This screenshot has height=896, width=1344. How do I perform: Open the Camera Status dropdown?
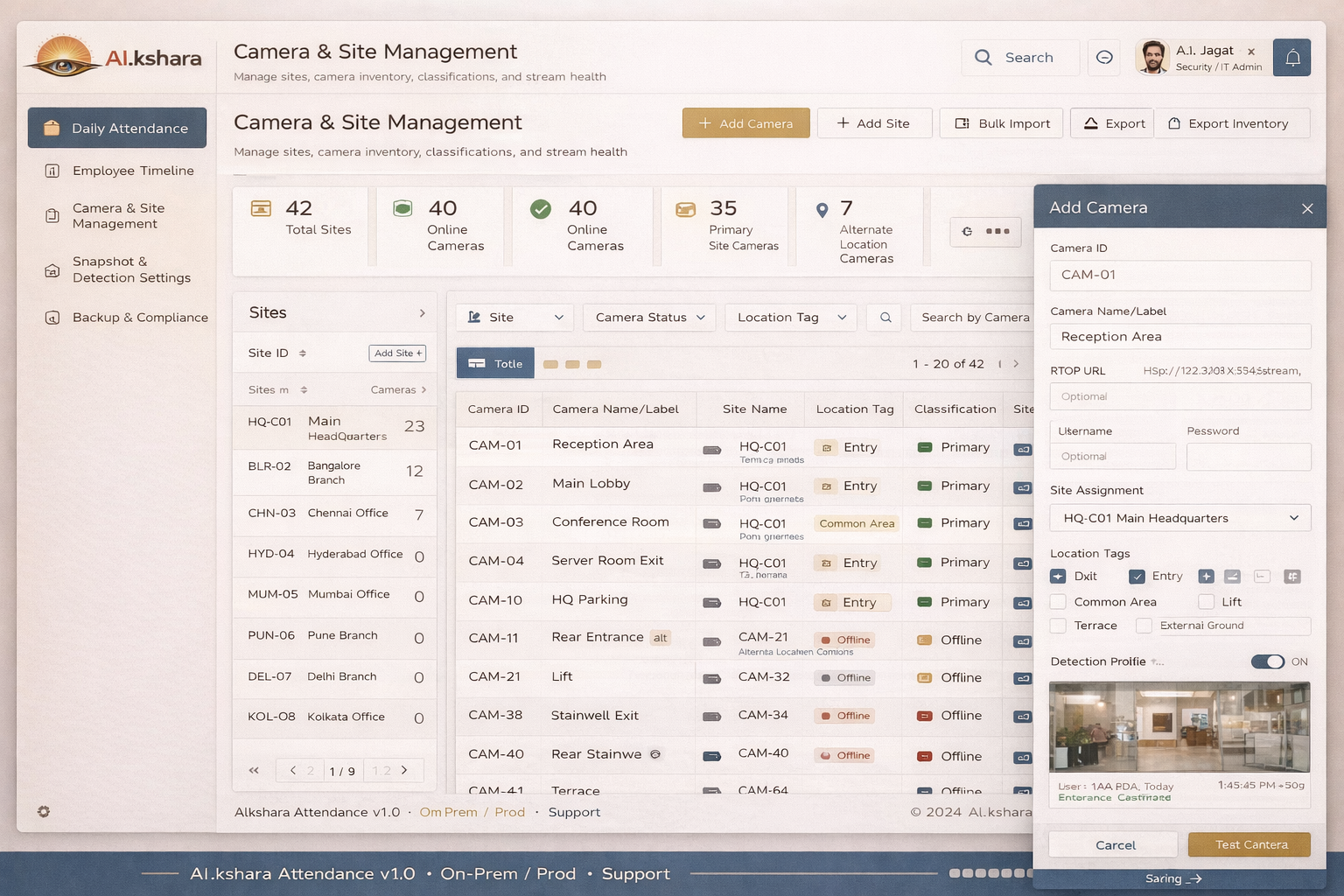(649, 318)
